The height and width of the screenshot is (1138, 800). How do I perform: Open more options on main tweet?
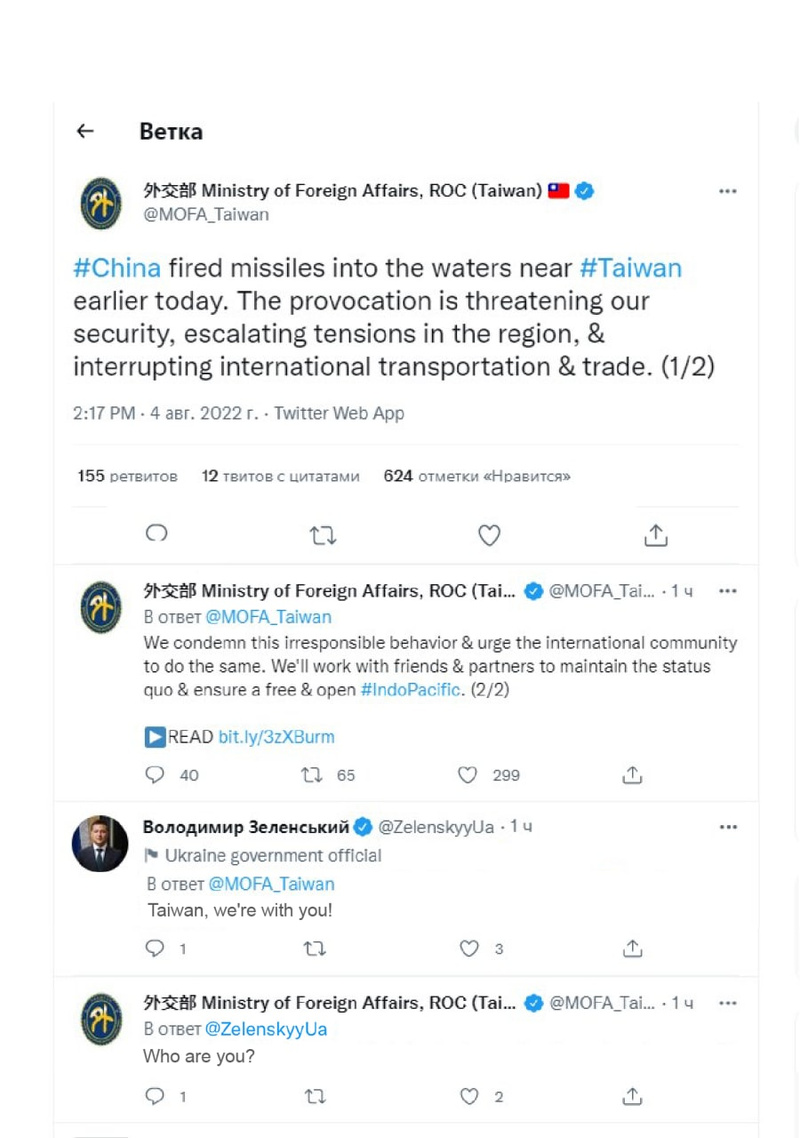pos(728,191)
